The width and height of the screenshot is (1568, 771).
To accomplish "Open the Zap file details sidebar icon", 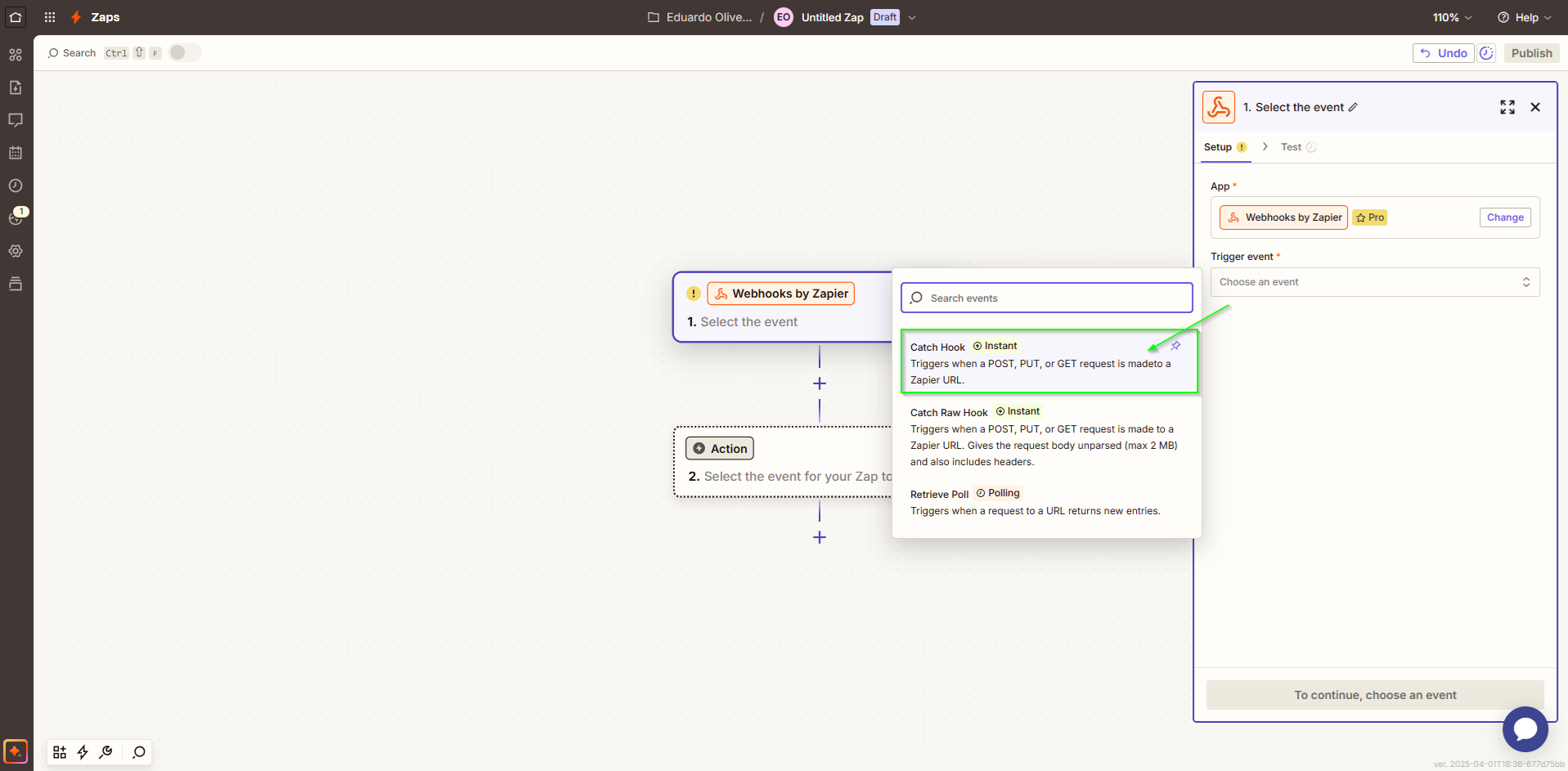I will tap(16, 87).
